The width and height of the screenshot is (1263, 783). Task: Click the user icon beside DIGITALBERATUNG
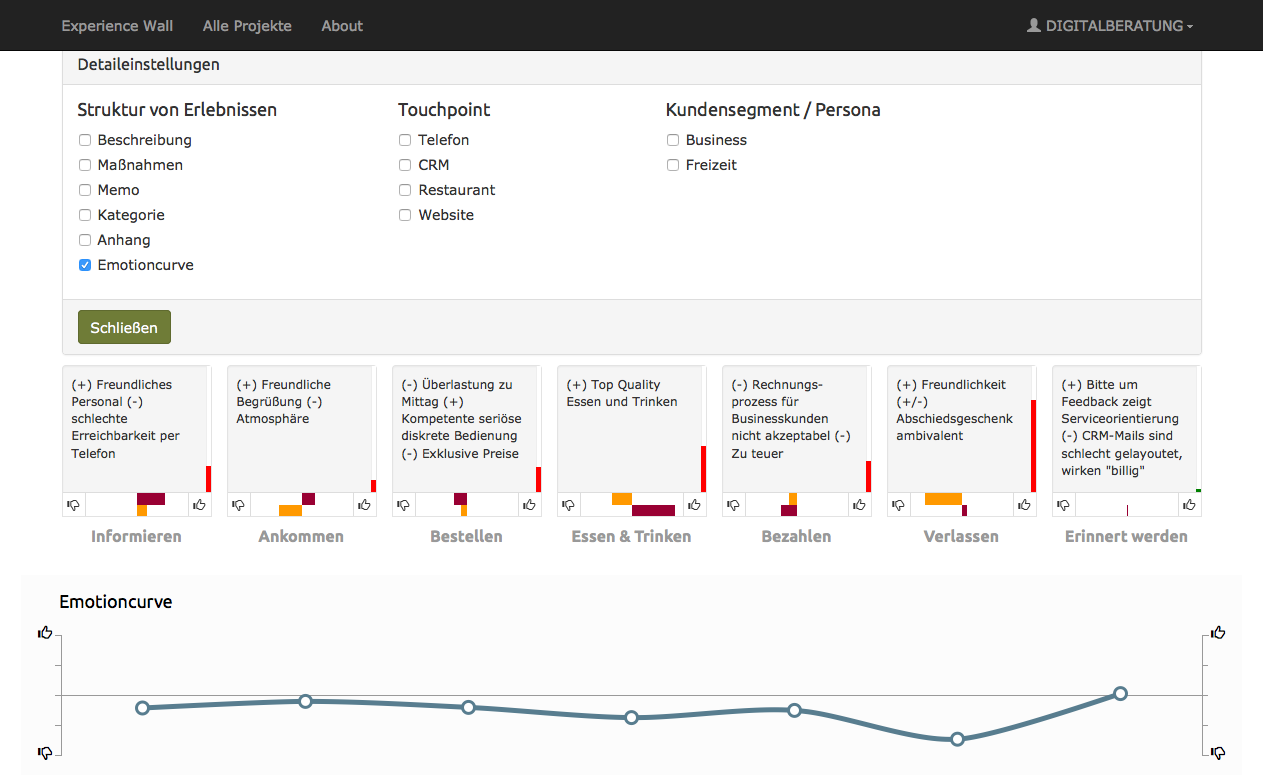1034,26
